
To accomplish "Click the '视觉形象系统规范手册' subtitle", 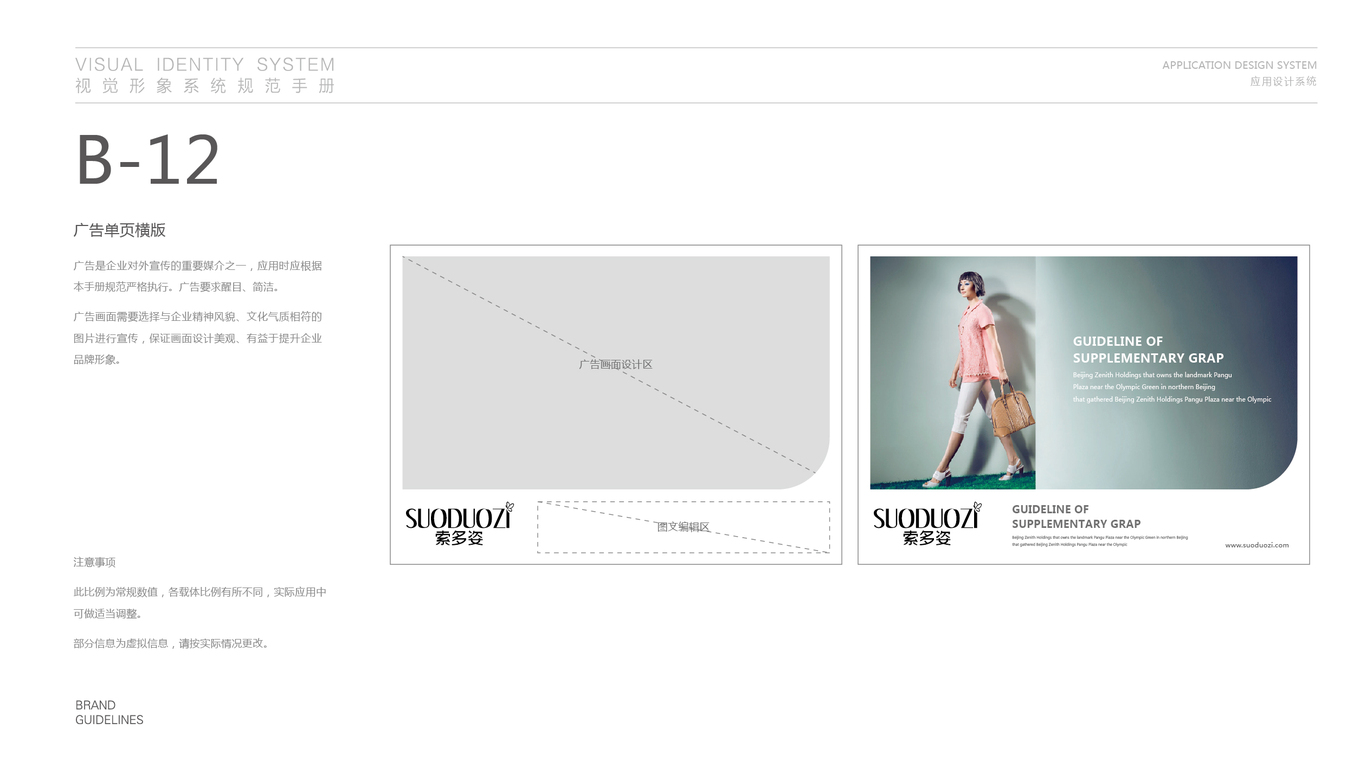I will [205, 86].
